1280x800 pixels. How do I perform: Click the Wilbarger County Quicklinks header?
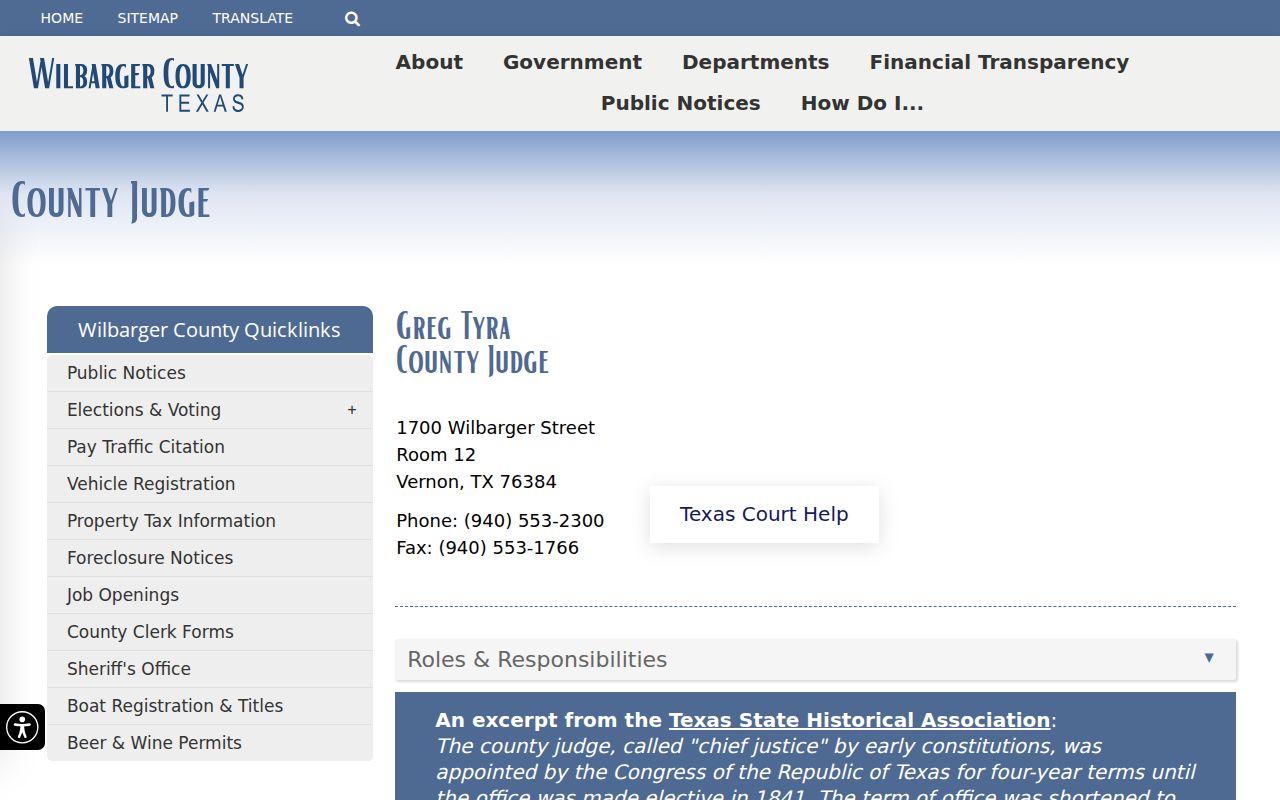(210, 330)
